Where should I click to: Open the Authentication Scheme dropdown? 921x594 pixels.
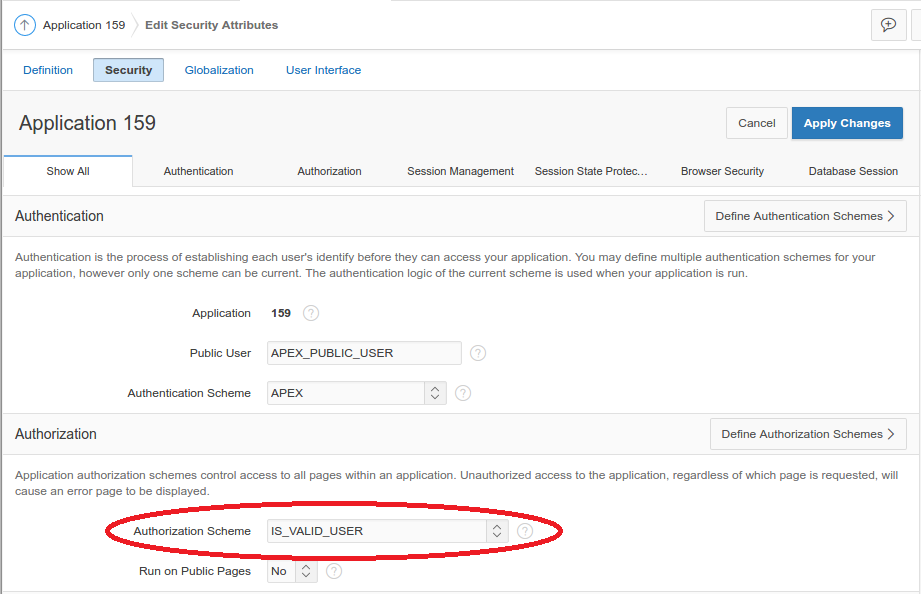coord(434,393)
